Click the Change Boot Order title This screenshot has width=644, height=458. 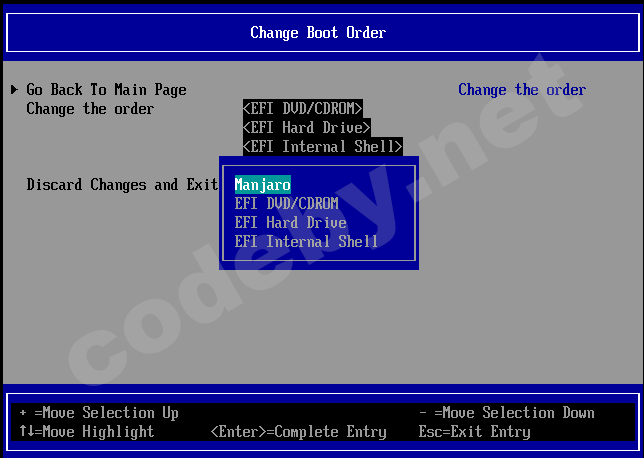318,32
